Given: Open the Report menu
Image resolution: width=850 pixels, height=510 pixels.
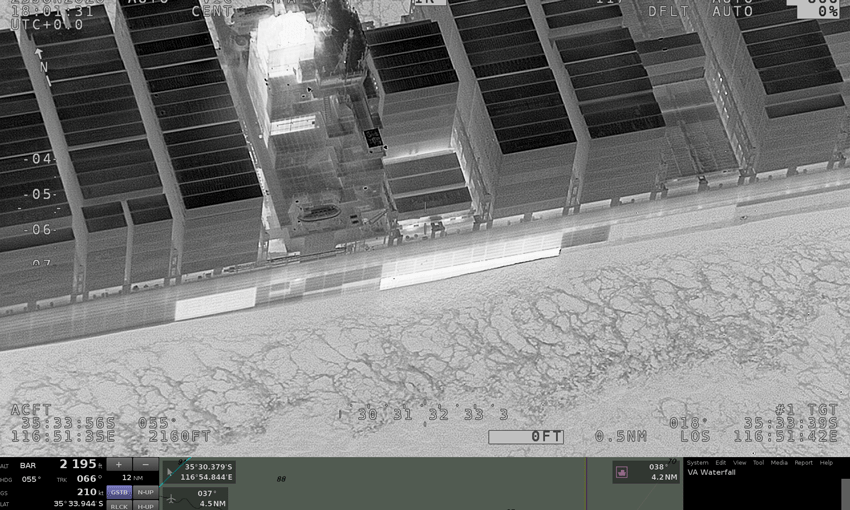Looking at the screenshot, I should point(803,463).
